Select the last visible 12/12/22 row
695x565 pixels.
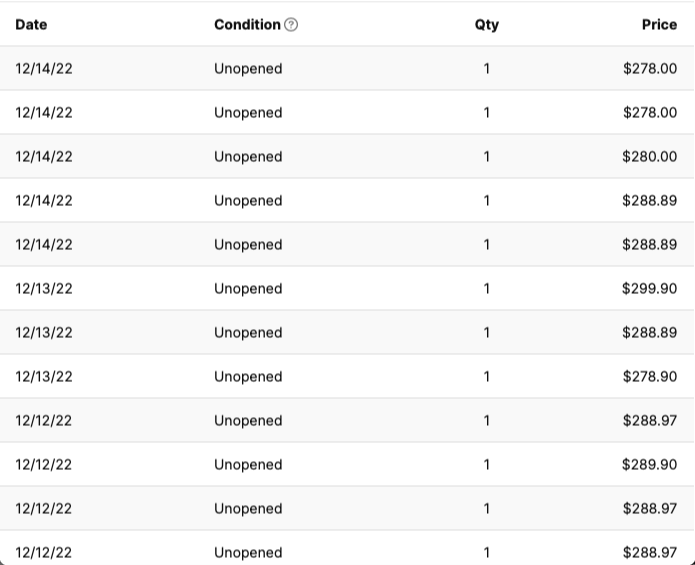pyautogui.click(x=347, y=548)
